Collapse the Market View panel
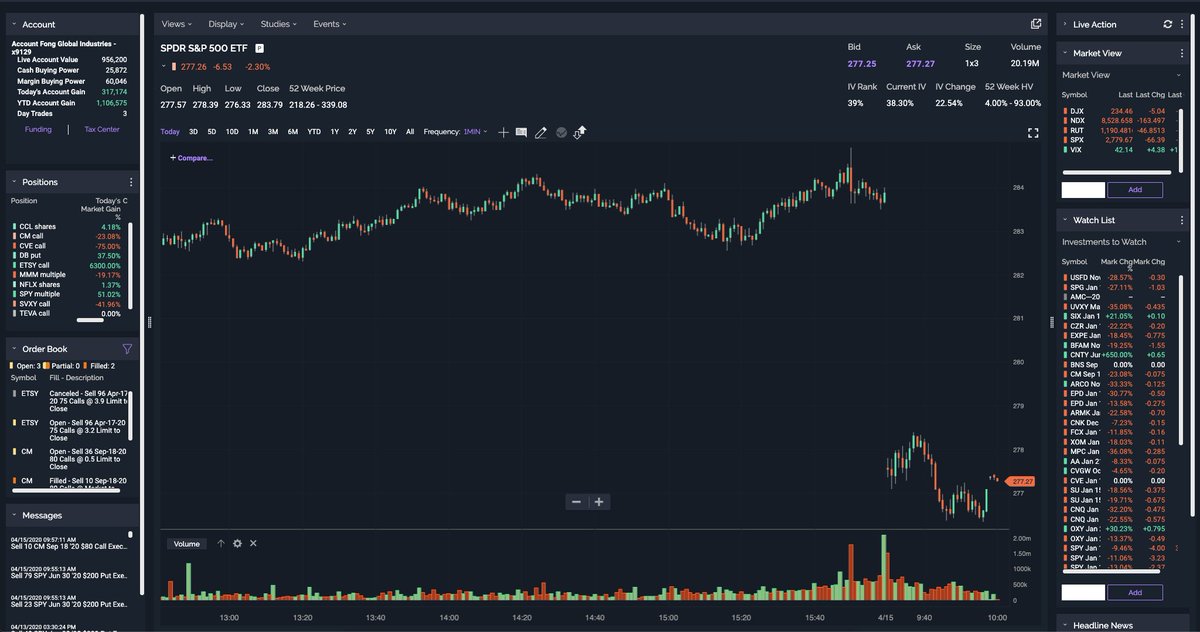The height and width of the screenshot is (632, 1200). pyautogui.click(x=1065, y=53)
